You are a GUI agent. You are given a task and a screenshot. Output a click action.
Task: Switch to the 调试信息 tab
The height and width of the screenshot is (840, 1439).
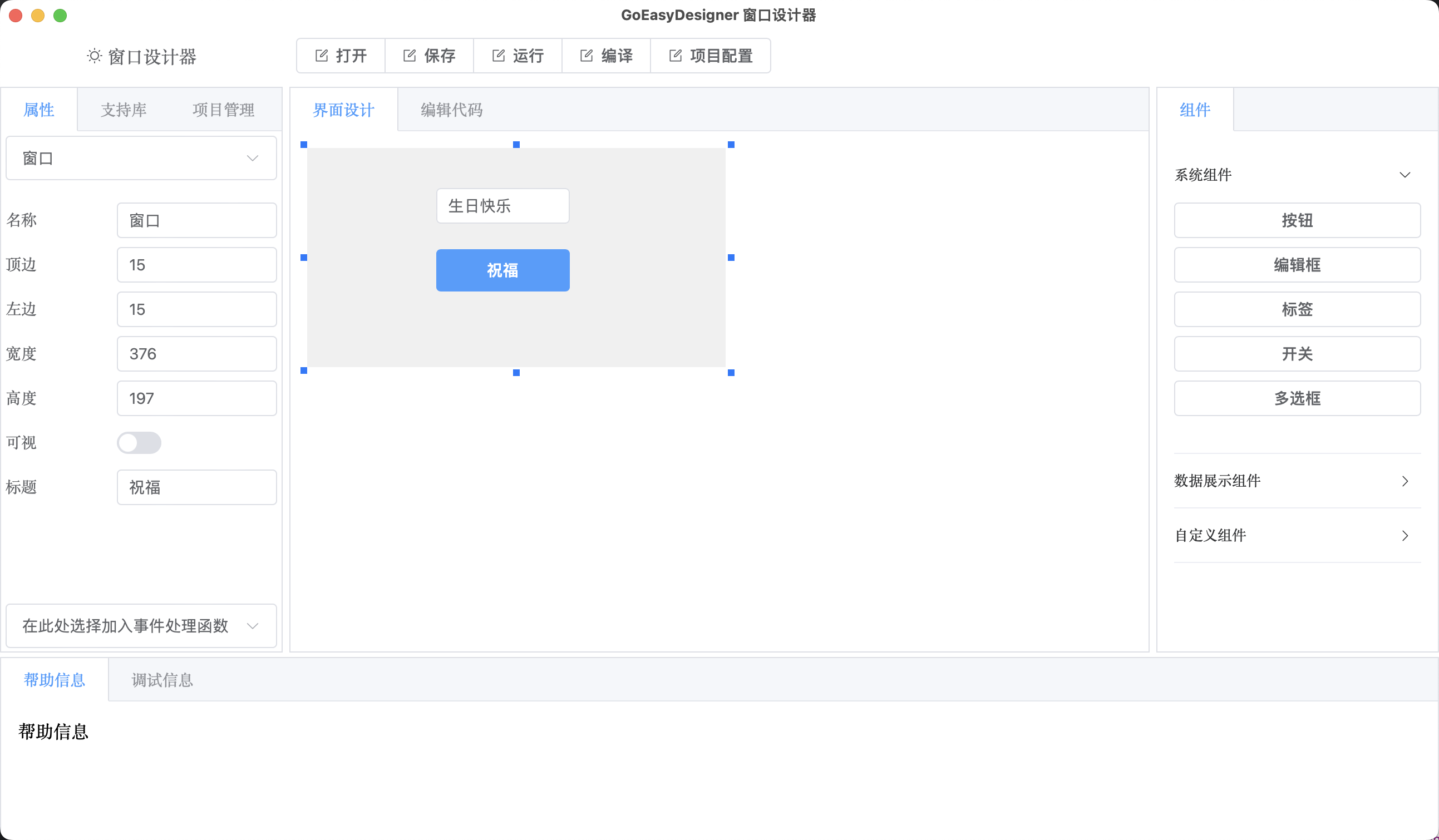(162, 680)
